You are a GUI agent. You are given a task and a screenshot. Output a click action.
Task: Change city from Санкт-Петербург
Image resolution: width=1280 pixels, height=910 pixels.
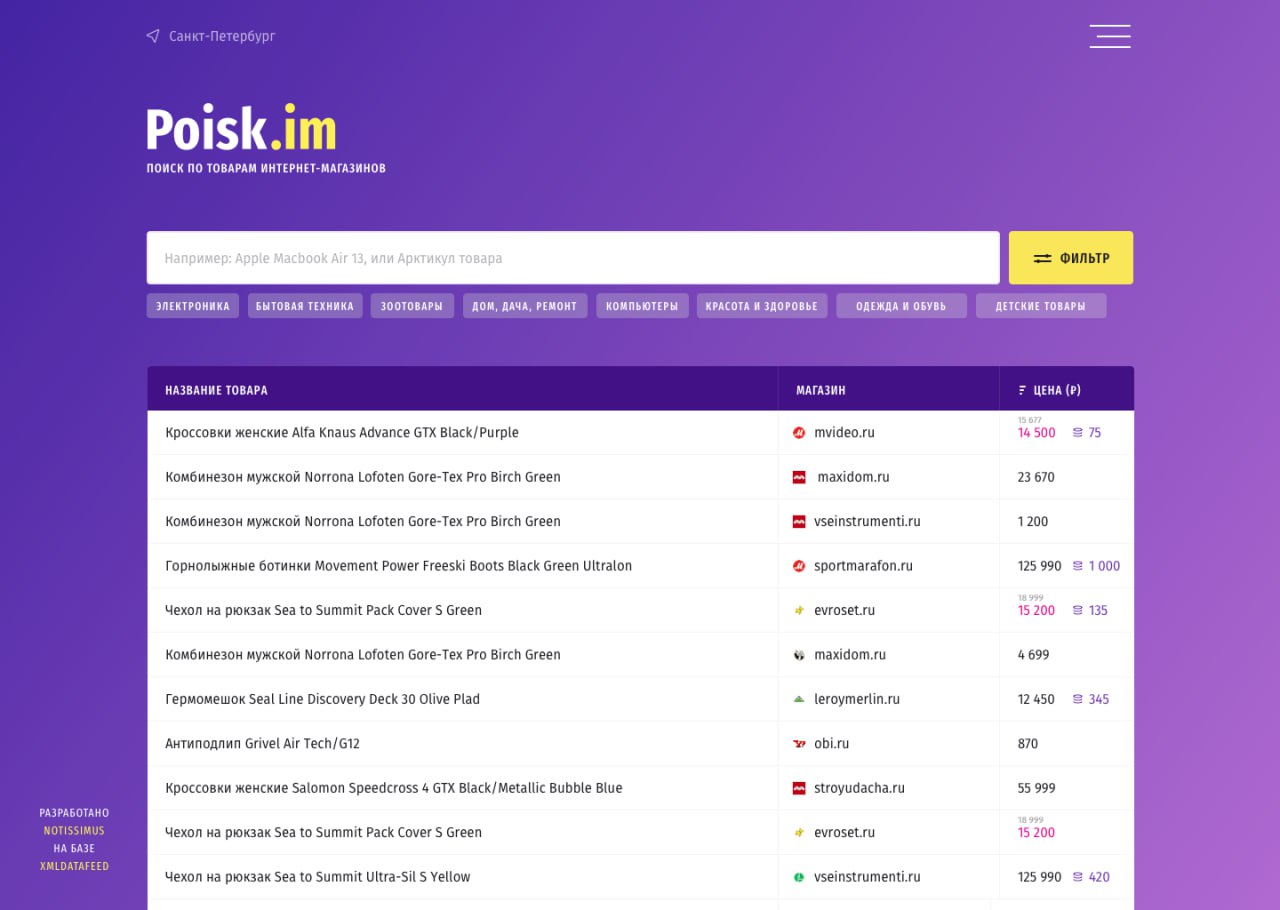pyautogui.click(x=222, y=36)
